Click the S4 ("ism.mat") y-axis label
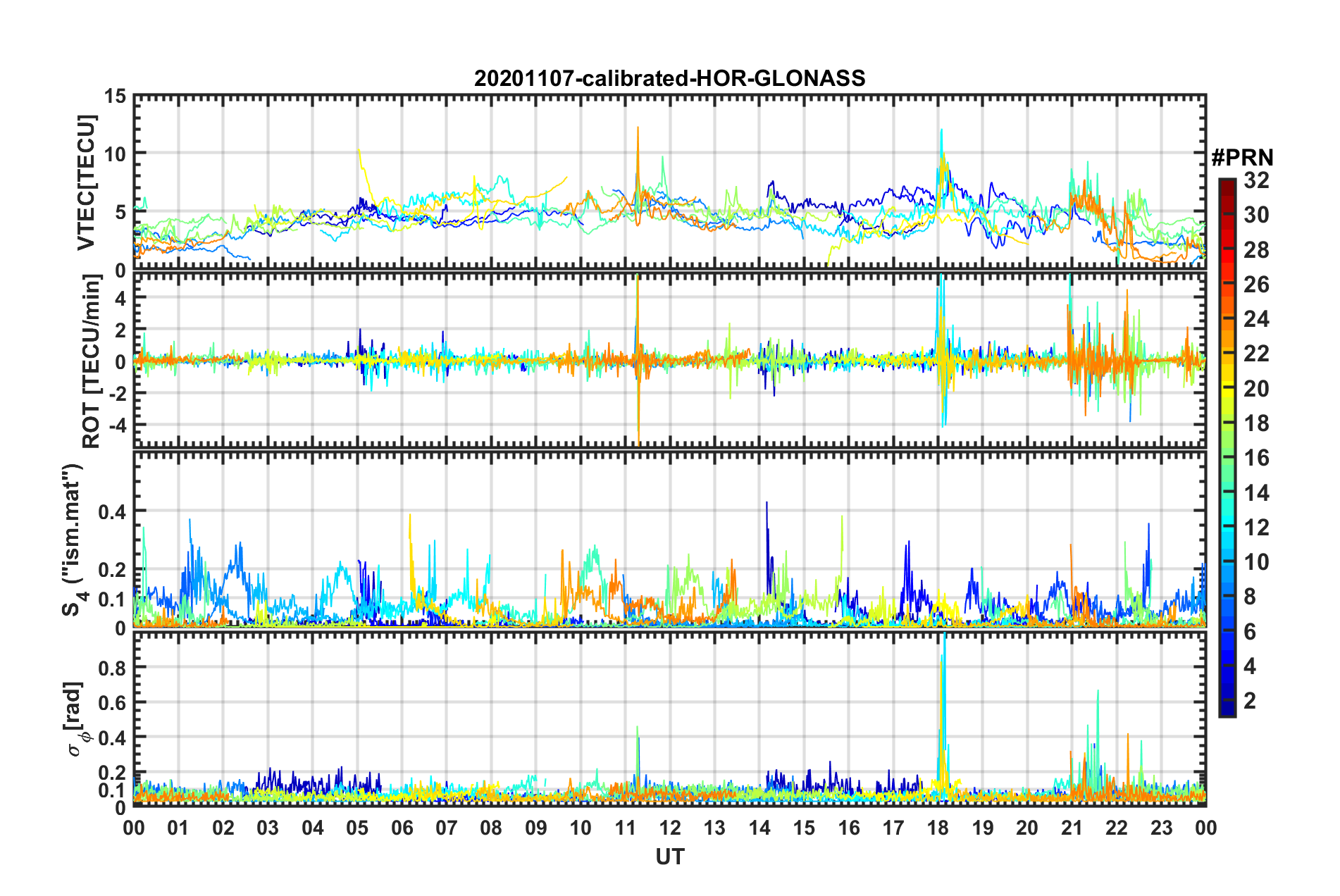Viewport: 1340px width, 896px height. 74,540
